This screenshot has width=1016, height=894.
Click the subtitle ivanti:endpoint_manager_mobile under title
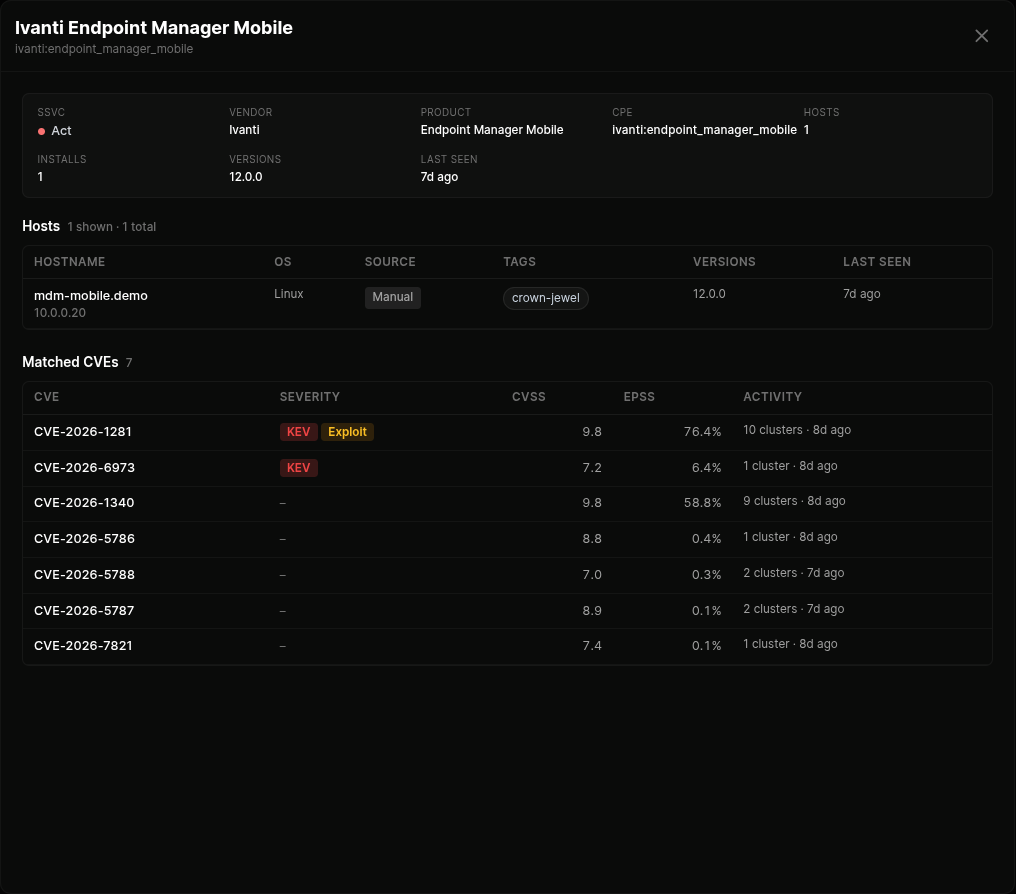pos(104,49)
